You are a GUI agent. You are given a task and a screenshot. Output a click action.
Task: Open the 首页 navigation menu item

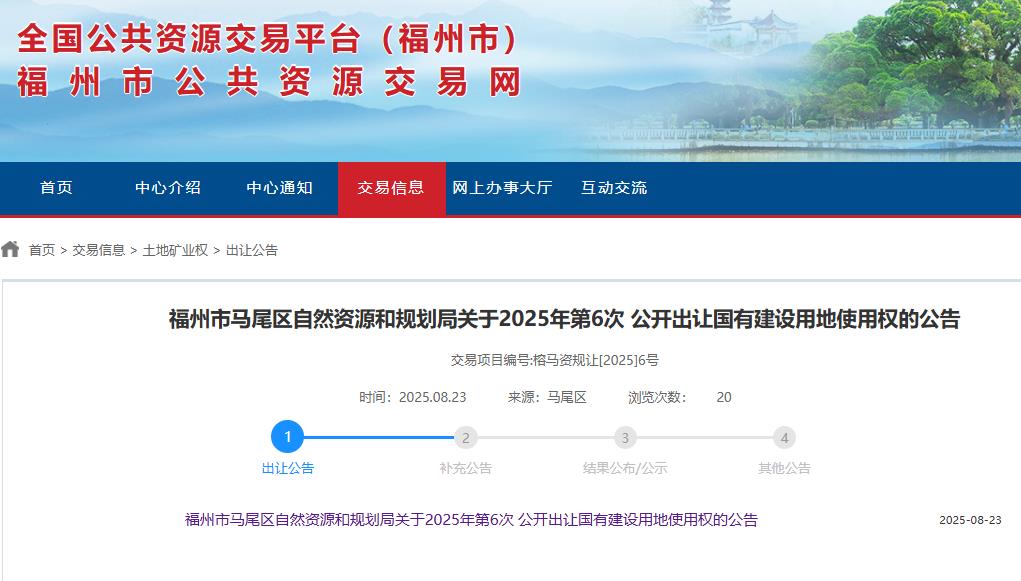(x=56, y=188)
